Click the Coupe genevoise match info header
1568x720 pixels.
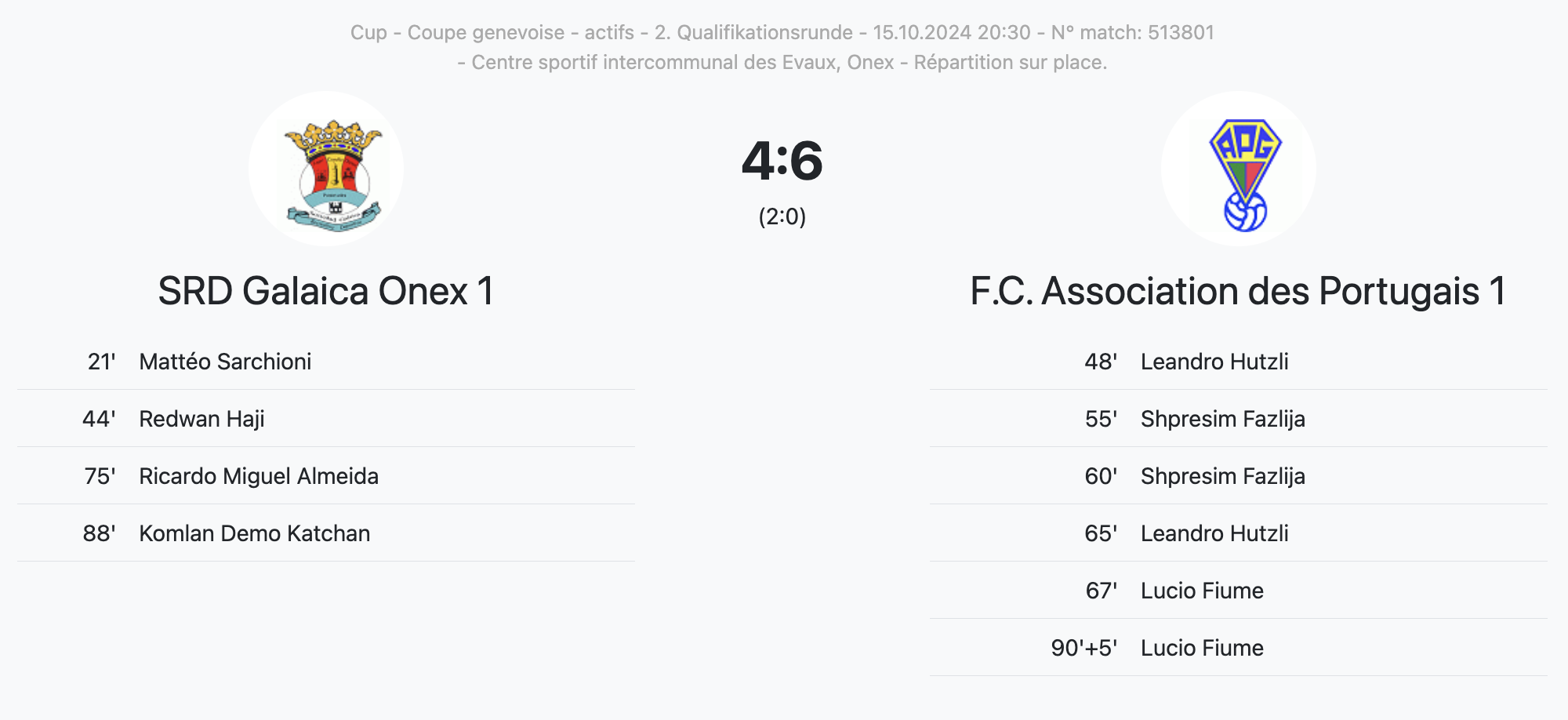pyautogui.click(x=782, y=32)
